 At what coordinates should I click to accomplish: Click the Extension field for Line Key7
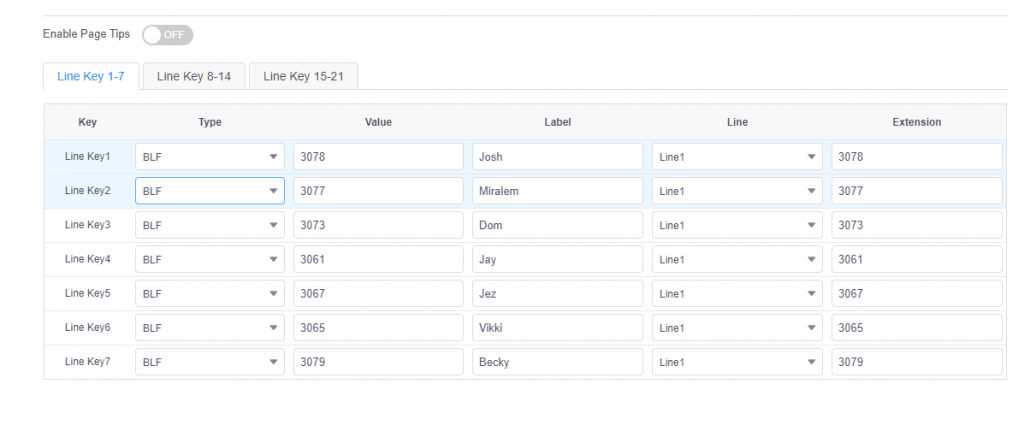[x=917, y=361]
